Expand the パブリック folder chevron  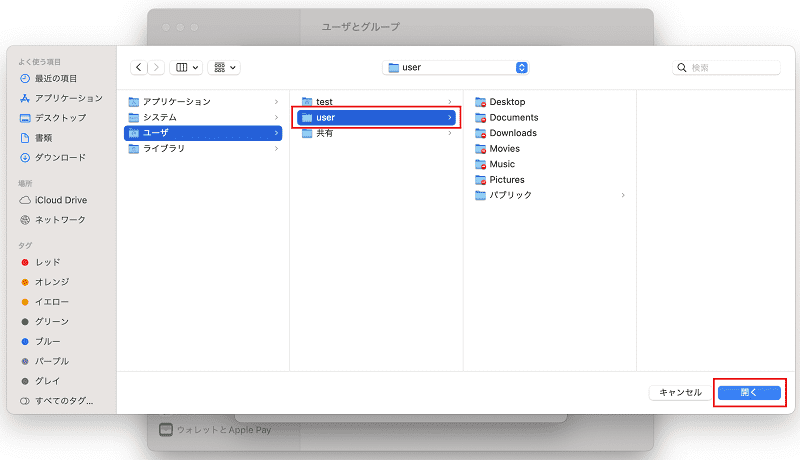point(623,195)
